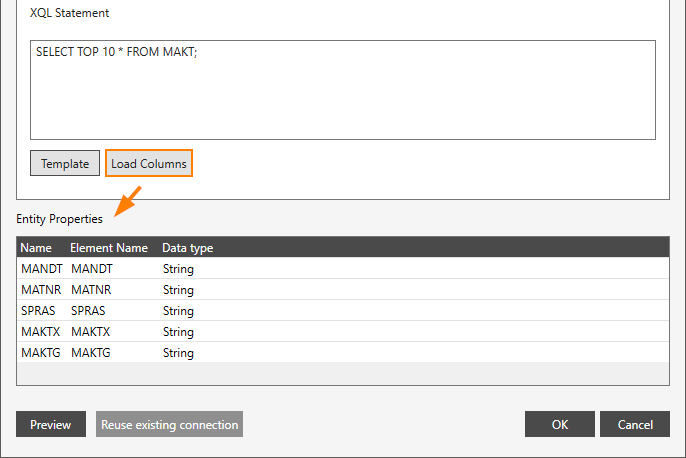This screenshot has height=458, width=686.
Task: Click the Element Name column header
Action: (x=109, y=248)
